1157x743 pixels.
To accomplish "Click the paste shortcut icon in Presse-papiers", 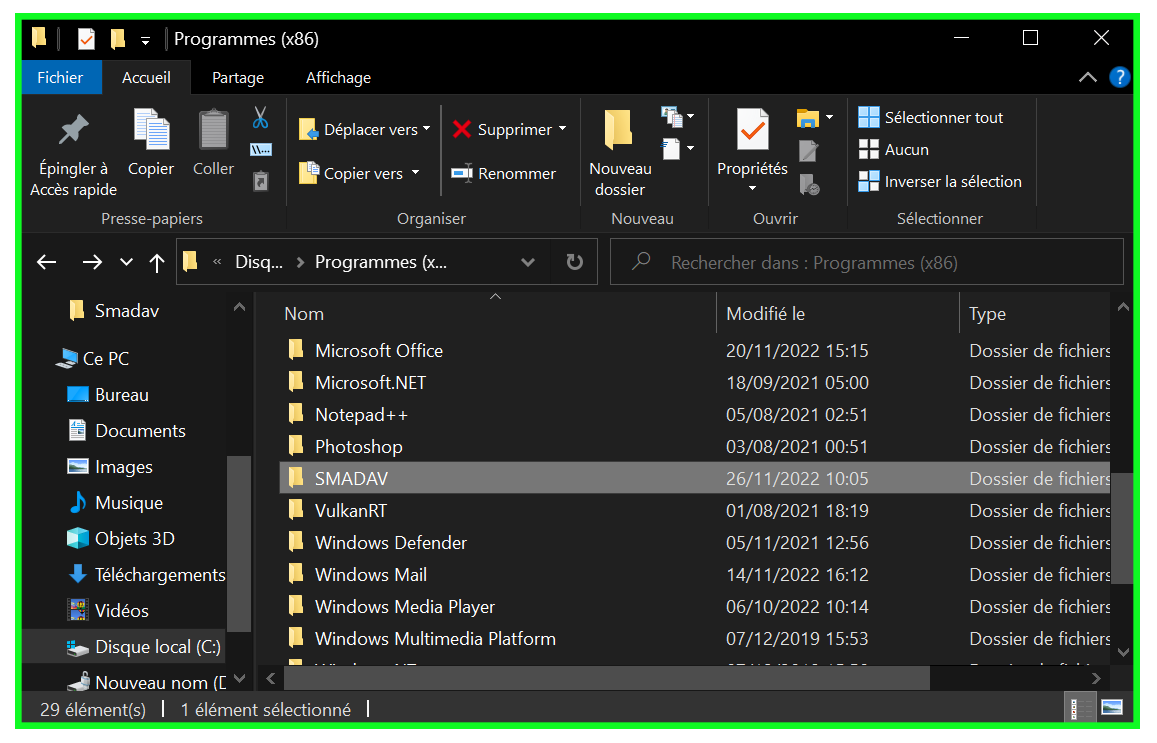I will pyautogui.click(x=260, y=181).
